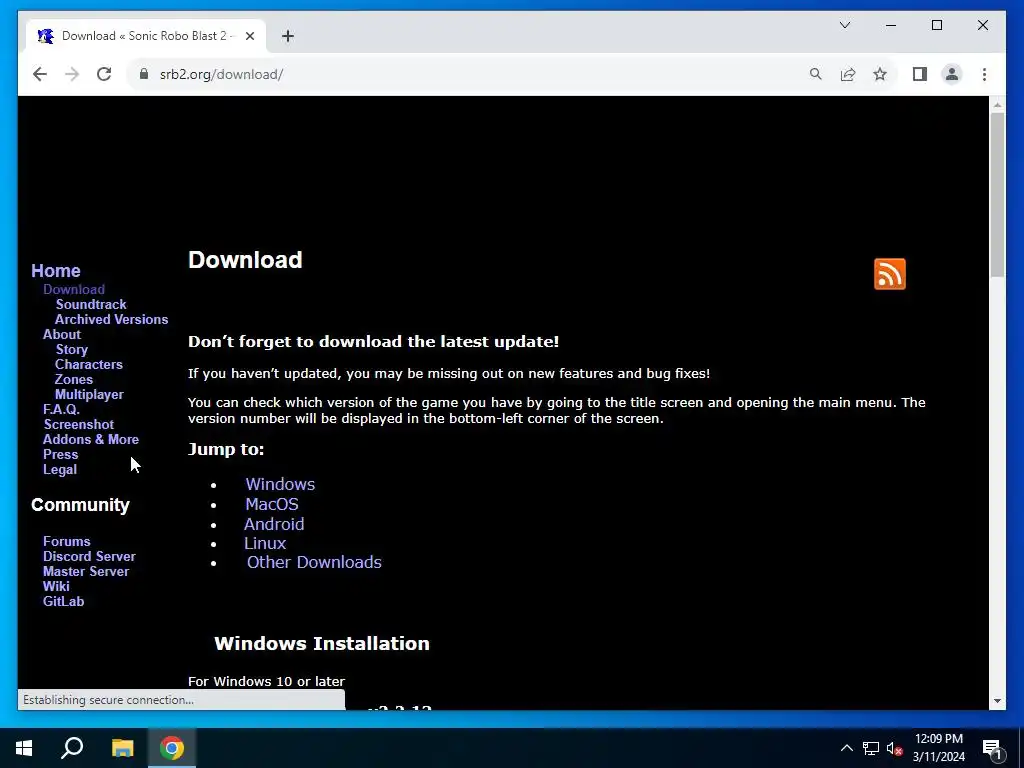The height and width of the screenshot is (768, 1024).
Task: Open the Discord Server link
Action: pyautogui.click(x=89, y=556)
